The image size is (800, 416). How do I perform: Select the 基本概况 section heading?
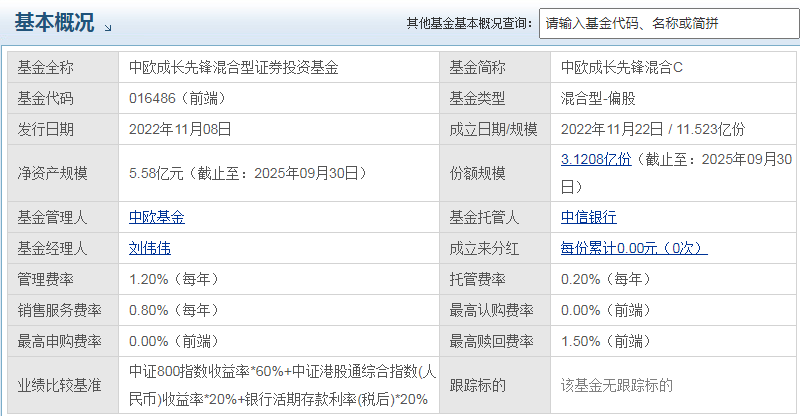pos(54,22)
